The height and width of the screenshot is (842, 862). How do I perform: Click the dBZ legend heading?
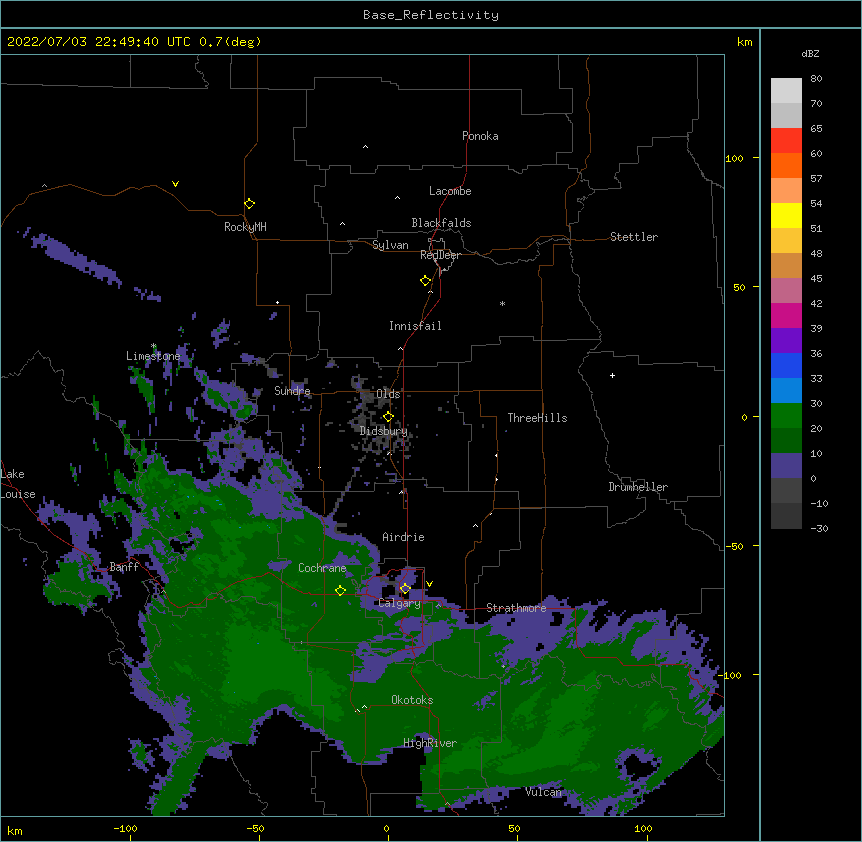tap(810, 53)
